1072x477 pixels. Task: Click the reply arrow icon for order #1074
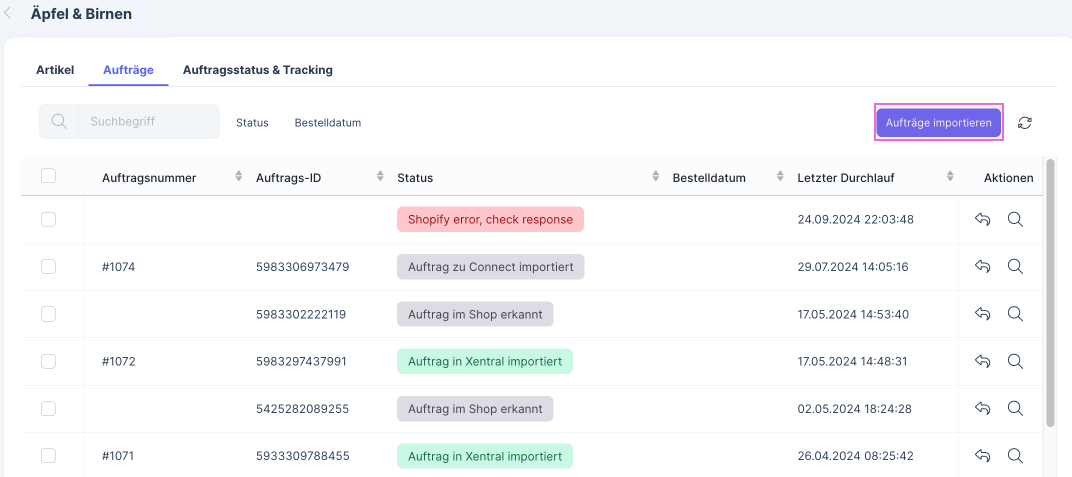(x=983, y=266)
